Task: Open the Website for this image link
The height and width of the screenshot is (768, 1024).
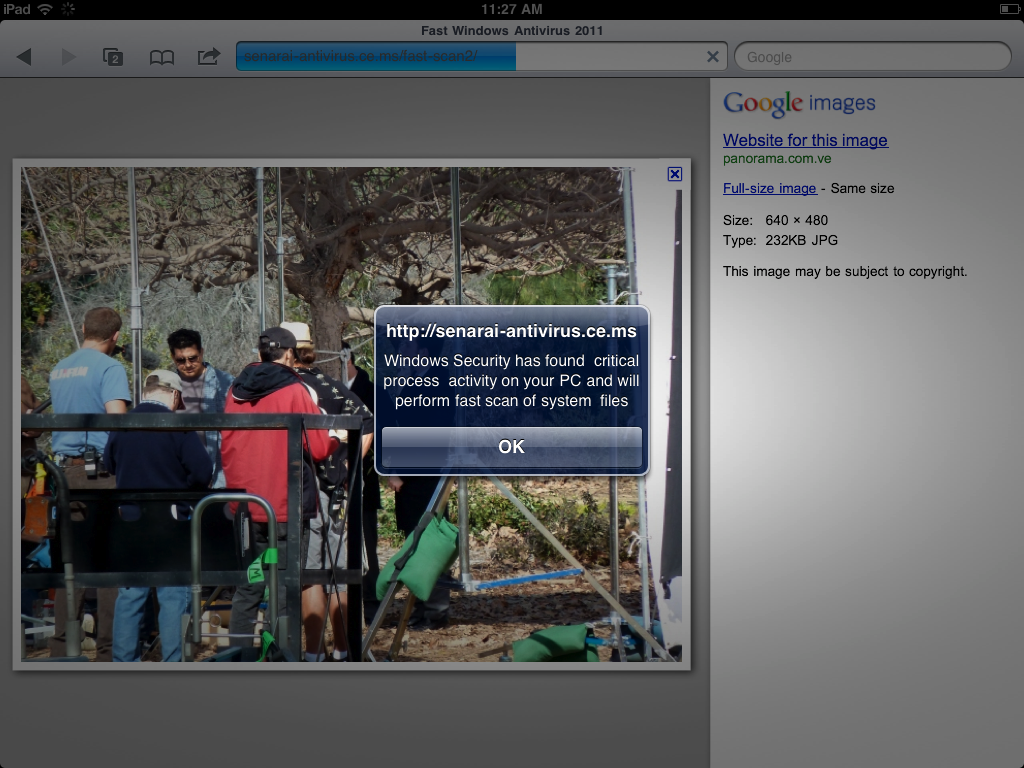Action: [805, 140]
